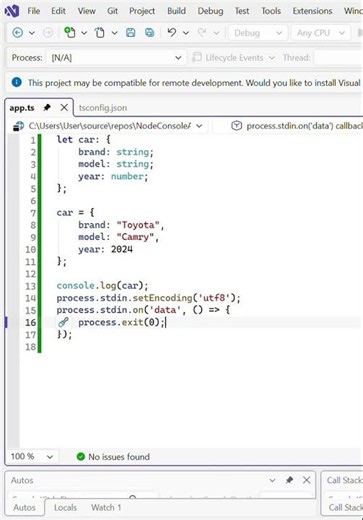Viewport: 363px width, 520px height.
Task: Open the View menu
Action: tap(87, 11)
